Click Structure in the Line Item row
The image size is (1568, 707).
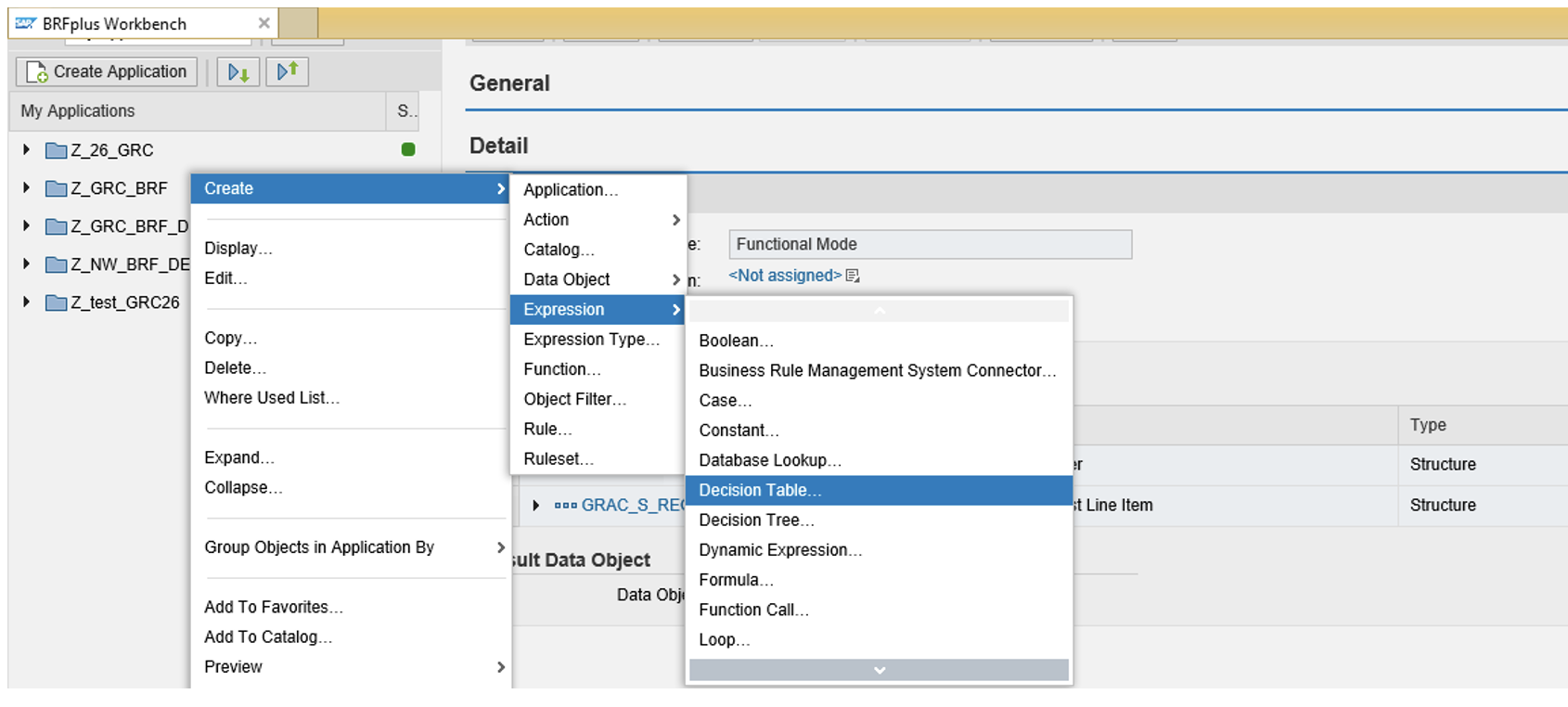(1443, 506)
